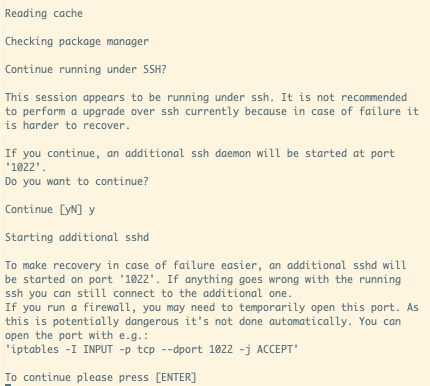Click 'Do you want to continue?' line
The image size is (430, 386).
77,181
